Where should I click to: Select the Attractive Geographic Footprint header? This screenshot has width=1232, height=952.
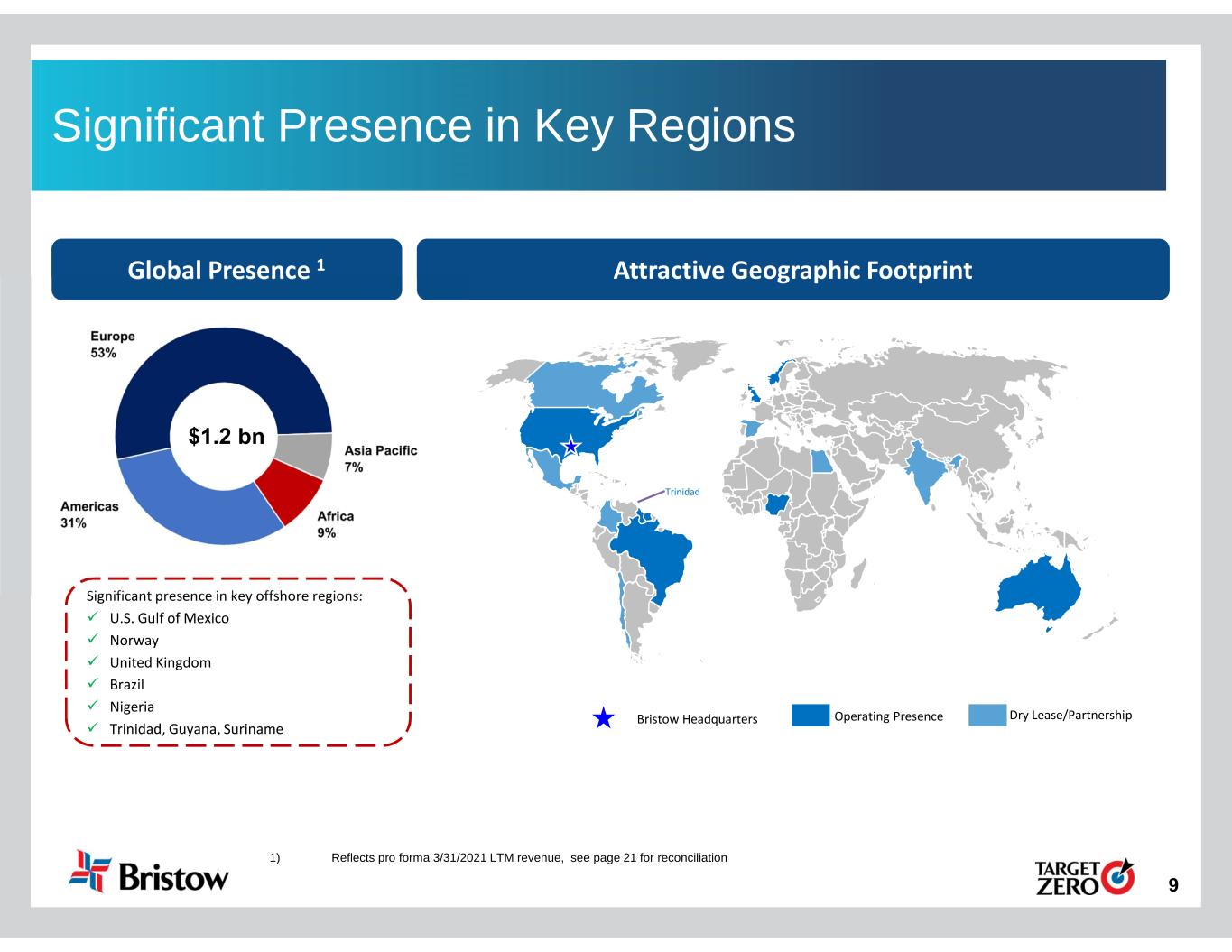click(x=792, y=270)
